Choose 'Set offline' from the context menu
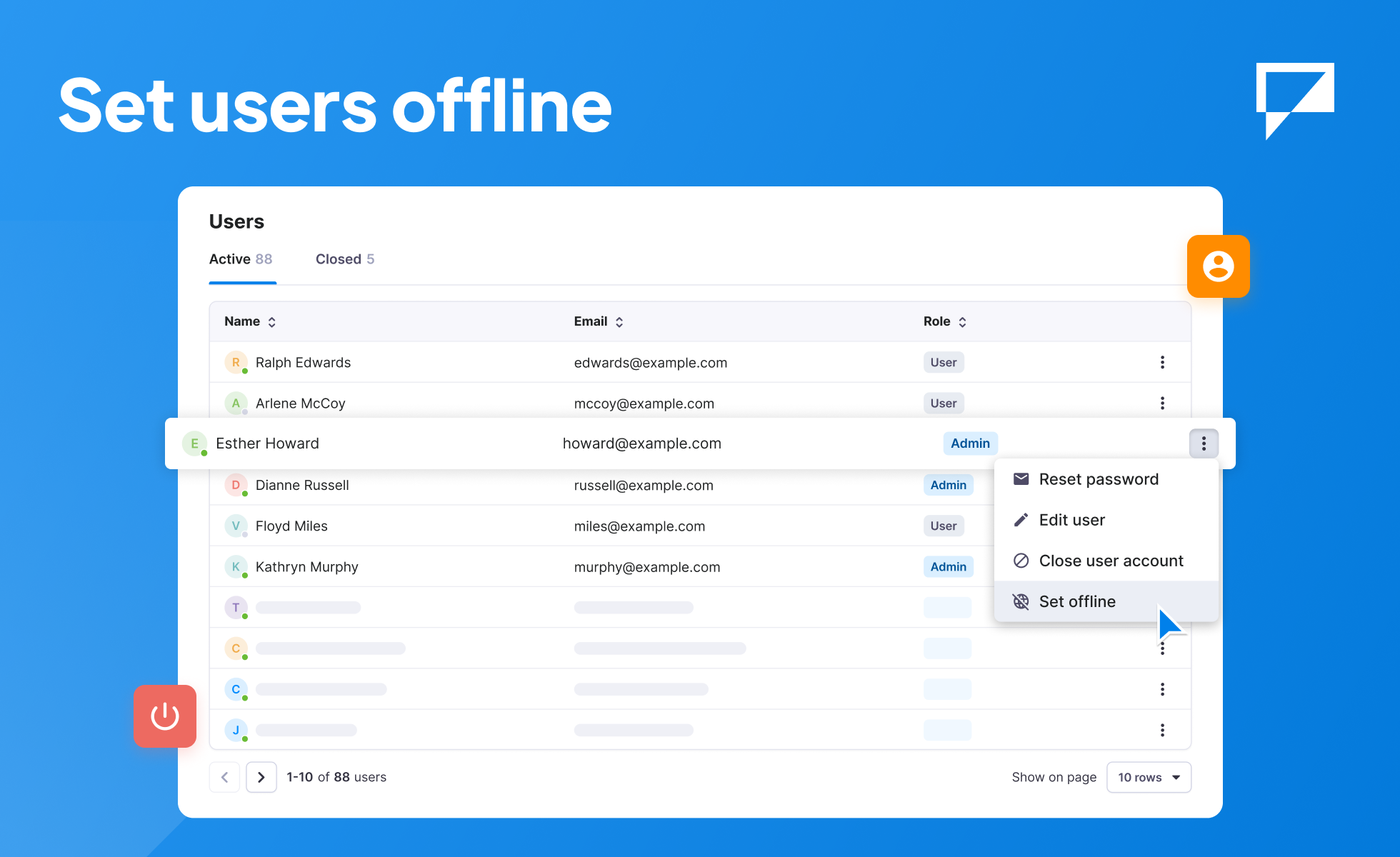 point(1077,601)
